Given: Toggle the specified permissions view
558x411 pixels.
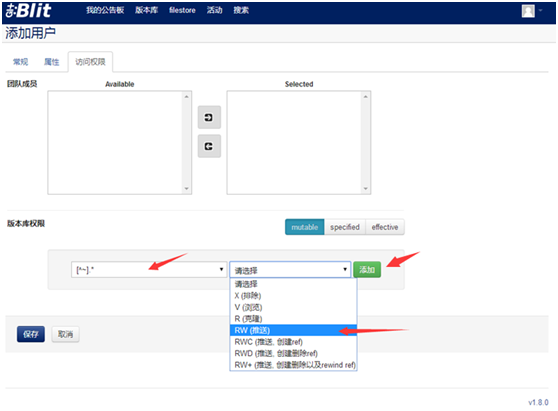Looking at the screenshot, I should [x=345, y=227].
